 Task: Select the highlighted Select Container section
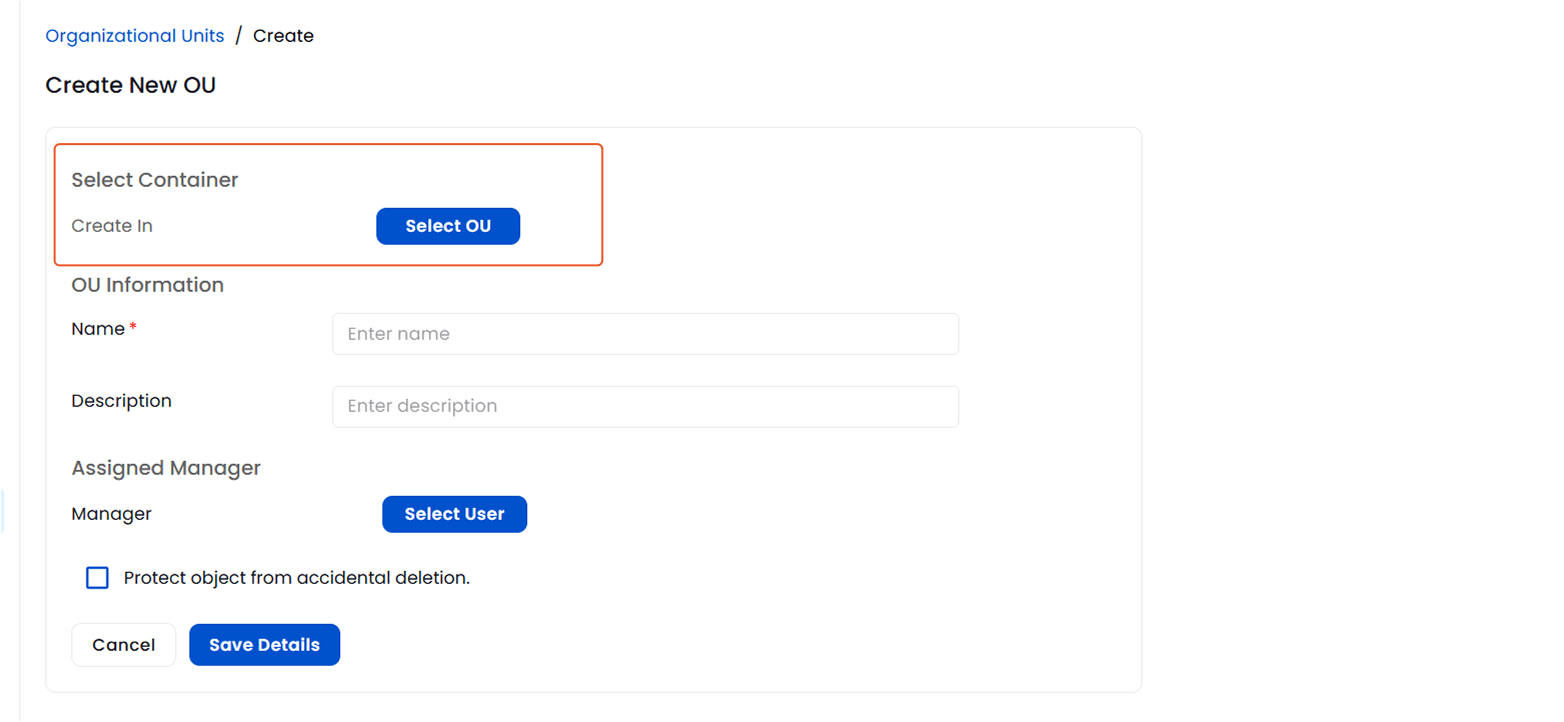(x=329, y=204)
